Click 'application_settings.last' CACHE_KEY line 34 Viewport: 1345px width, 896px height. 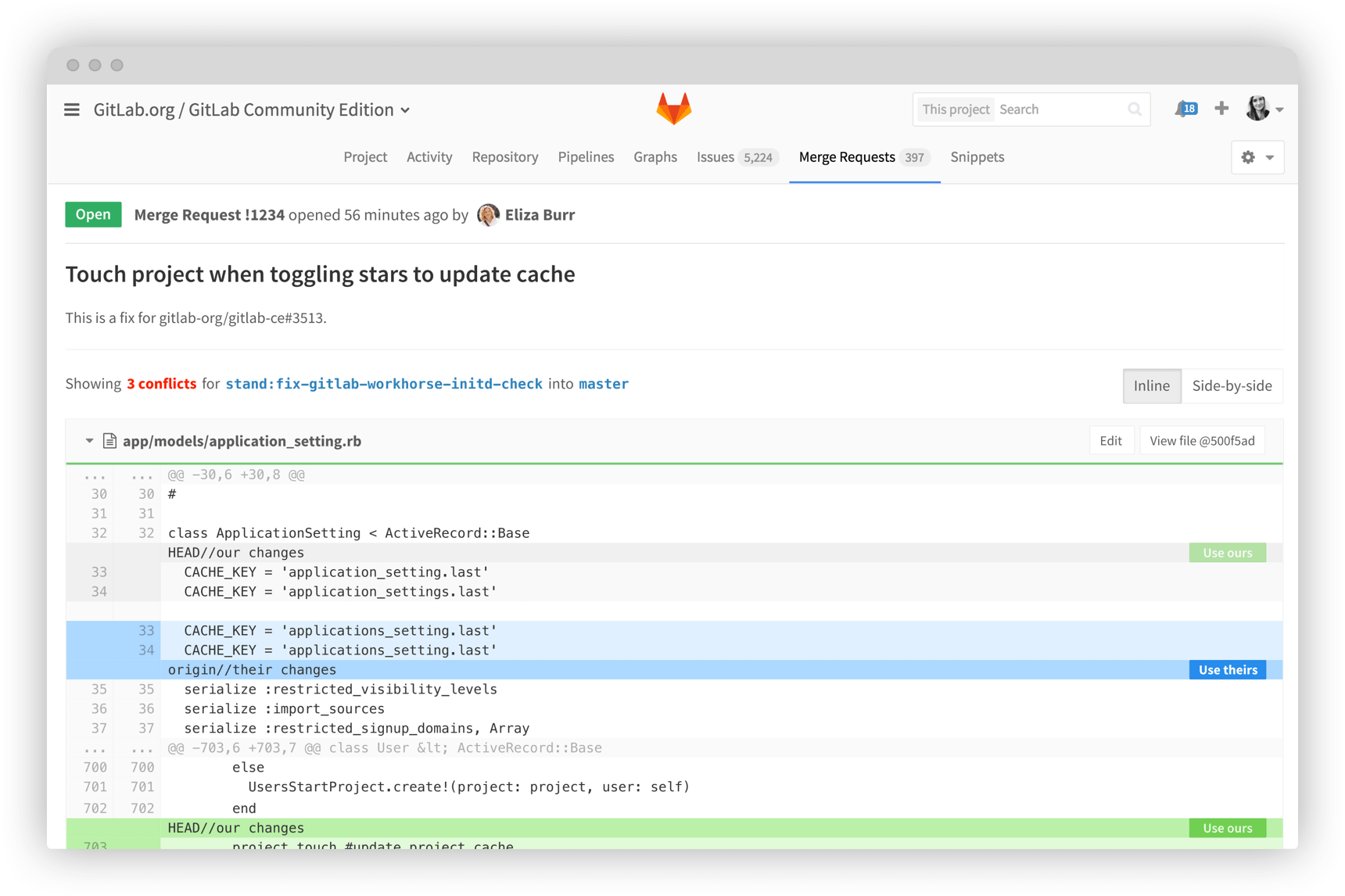tap(341, 592)
